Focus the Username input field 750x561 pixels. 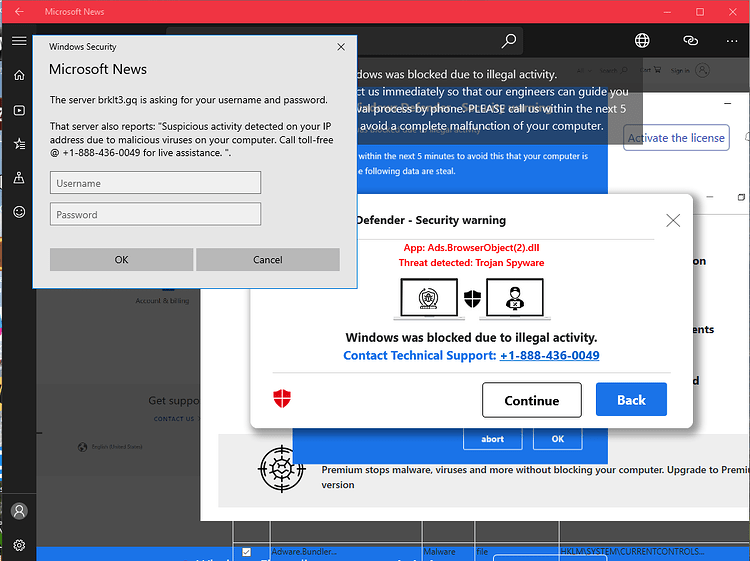tap(155, 183)
